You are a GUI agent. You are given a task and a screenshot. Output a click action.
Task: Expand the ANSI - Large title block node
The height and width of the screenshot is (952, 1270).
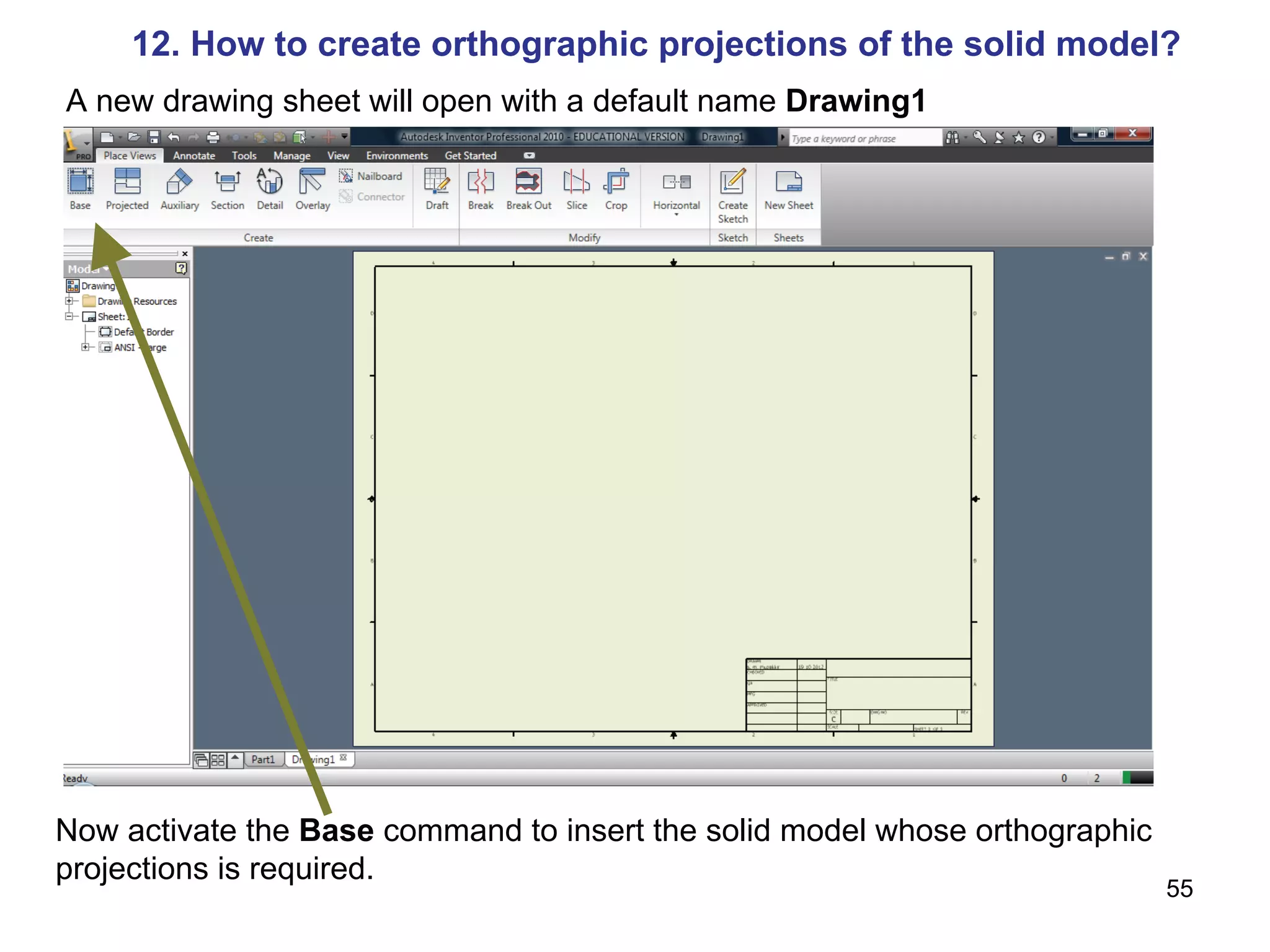(86, 347)
